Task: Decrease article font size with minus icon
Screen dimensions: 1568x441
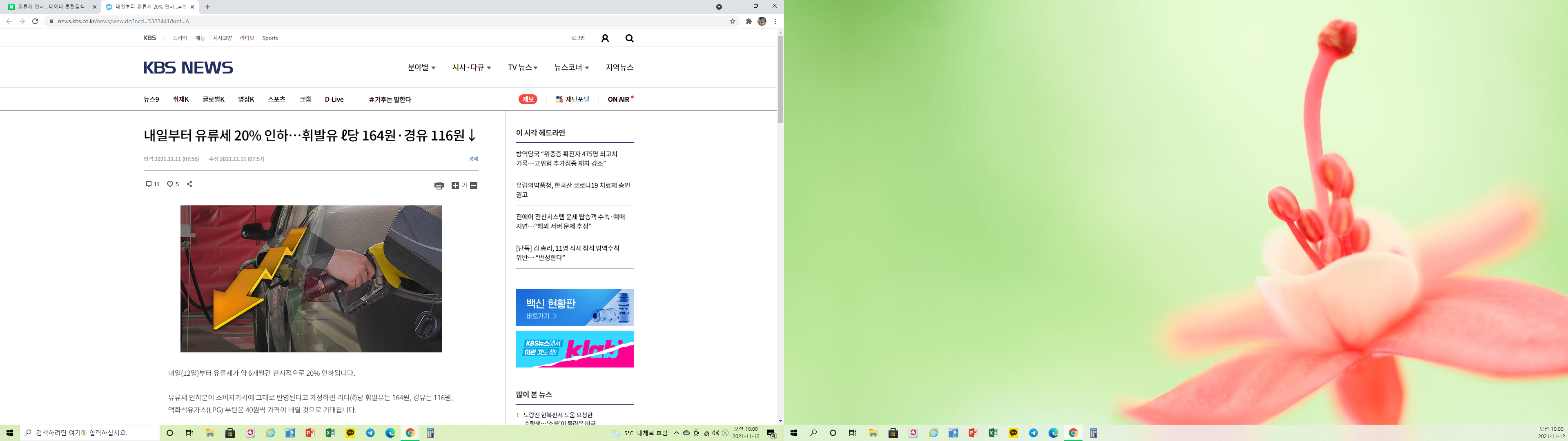Action: (x=474, y=185)
